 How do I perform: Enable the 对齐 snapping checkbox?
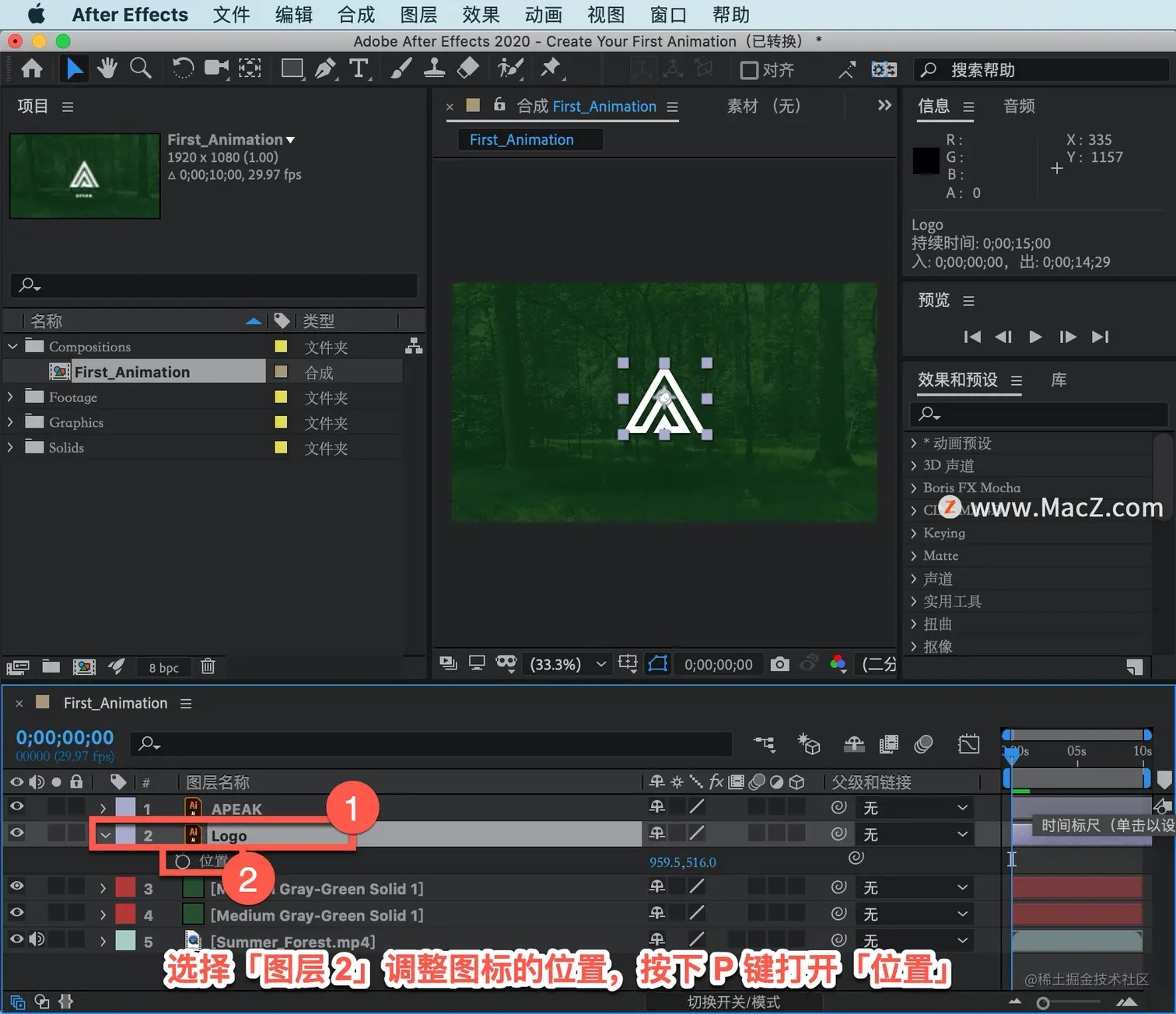tap(749, 71)
